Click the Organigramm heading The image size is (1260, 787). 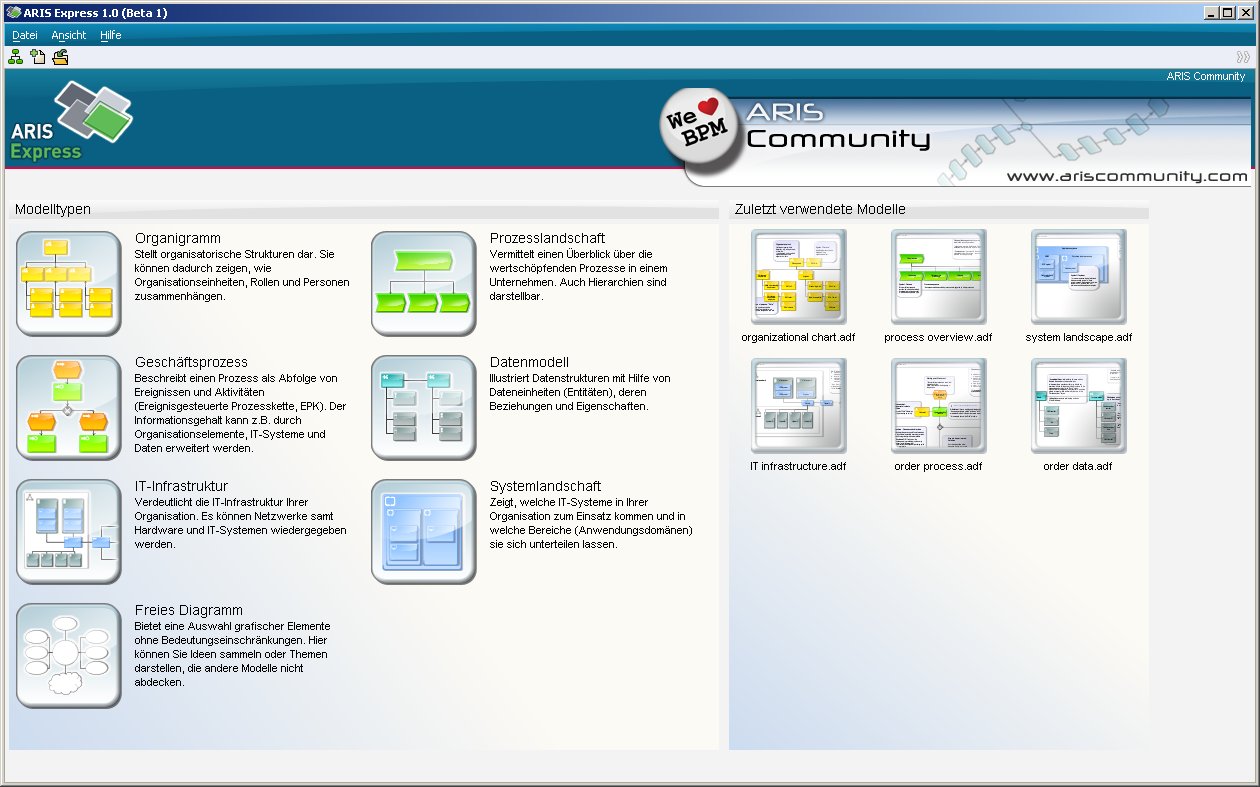[x=178, y=238]
